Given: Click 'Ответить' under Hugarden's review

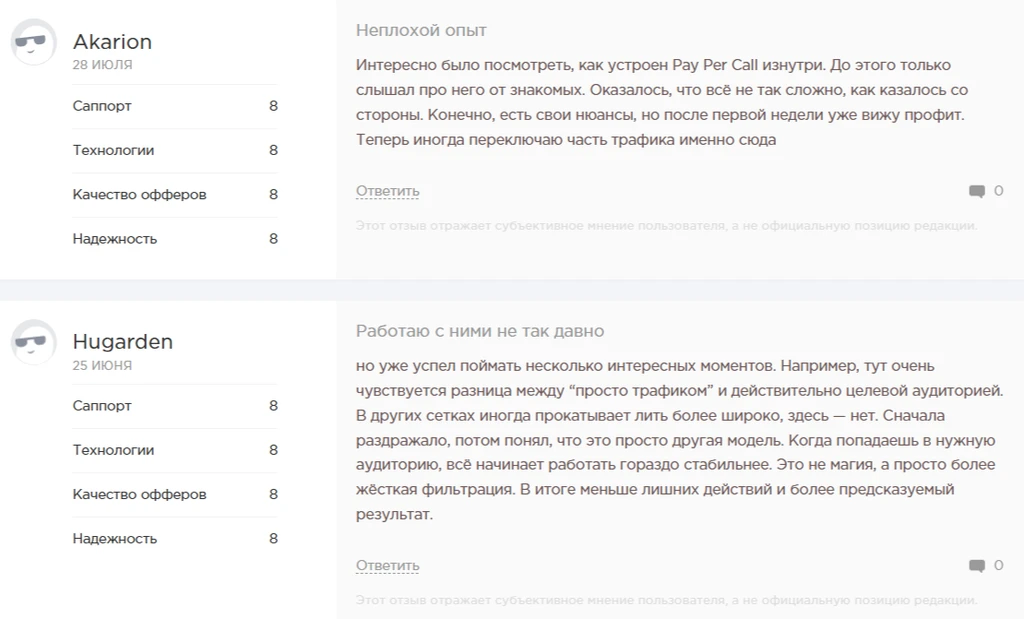Looking at the screenshot, I should 387,565.
